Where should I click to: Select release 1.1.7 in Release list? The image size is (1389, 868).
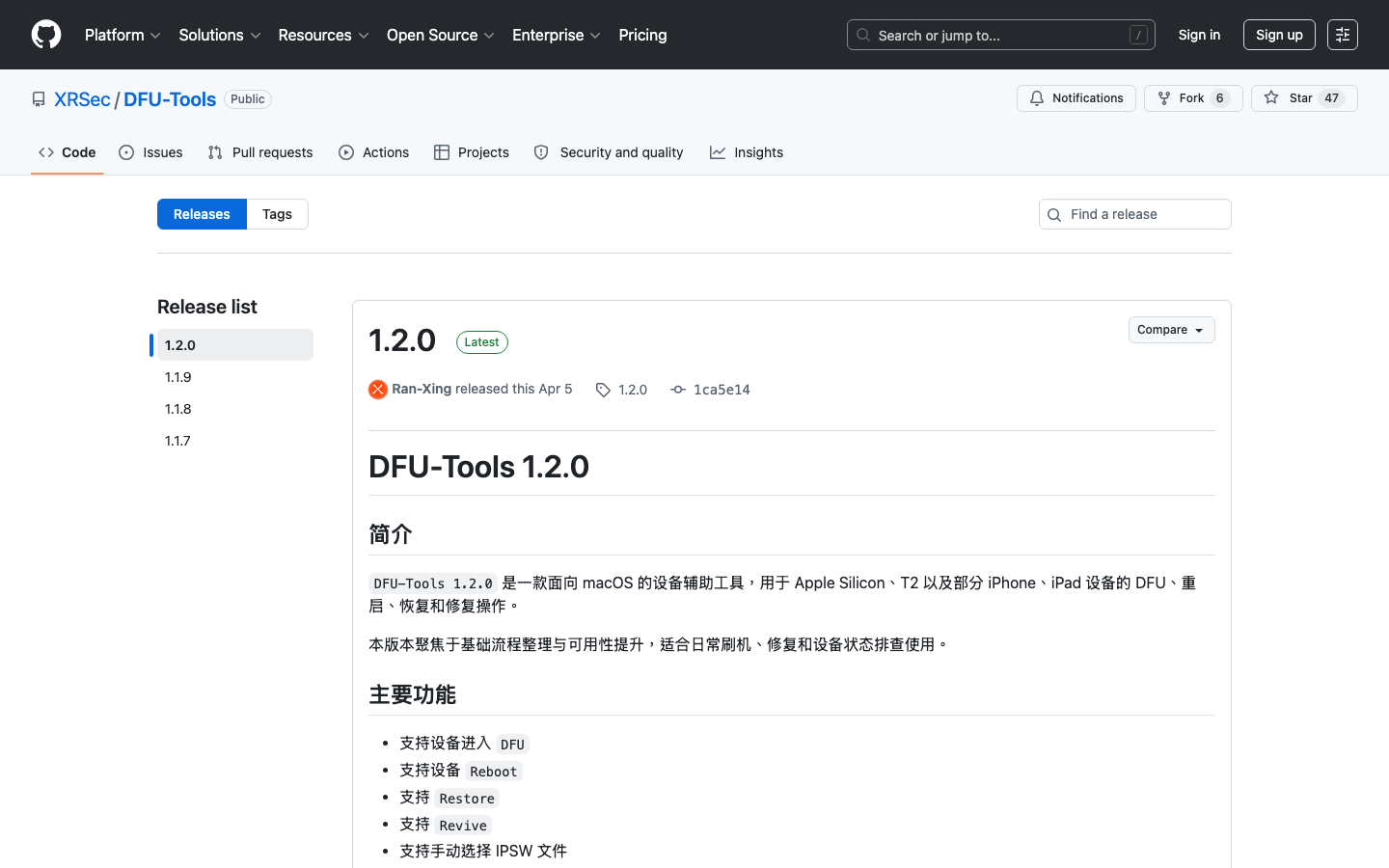(235, 441)
